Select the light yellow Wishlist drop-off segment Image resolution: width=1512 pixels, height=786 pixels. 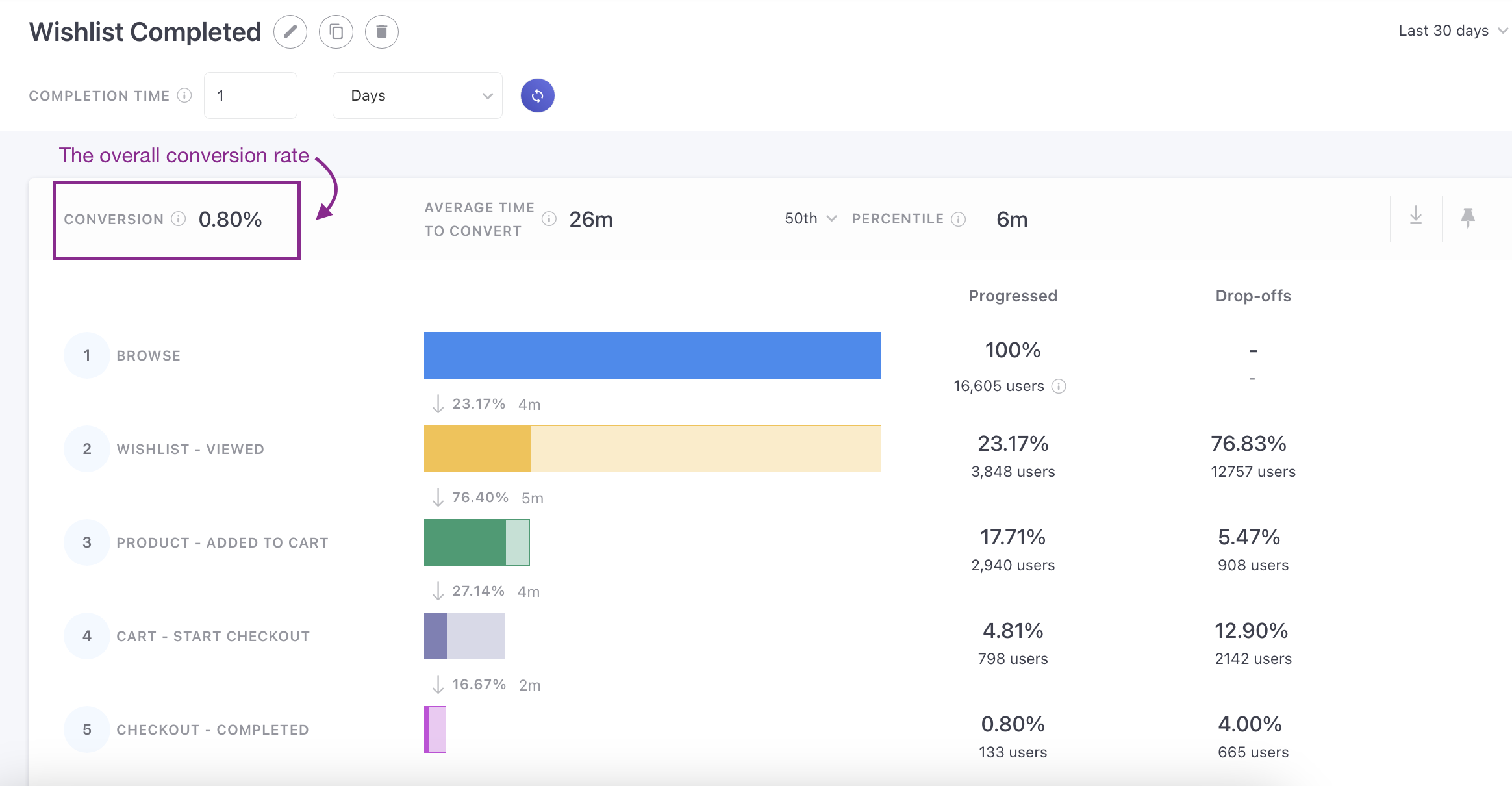tap(706, 449)
